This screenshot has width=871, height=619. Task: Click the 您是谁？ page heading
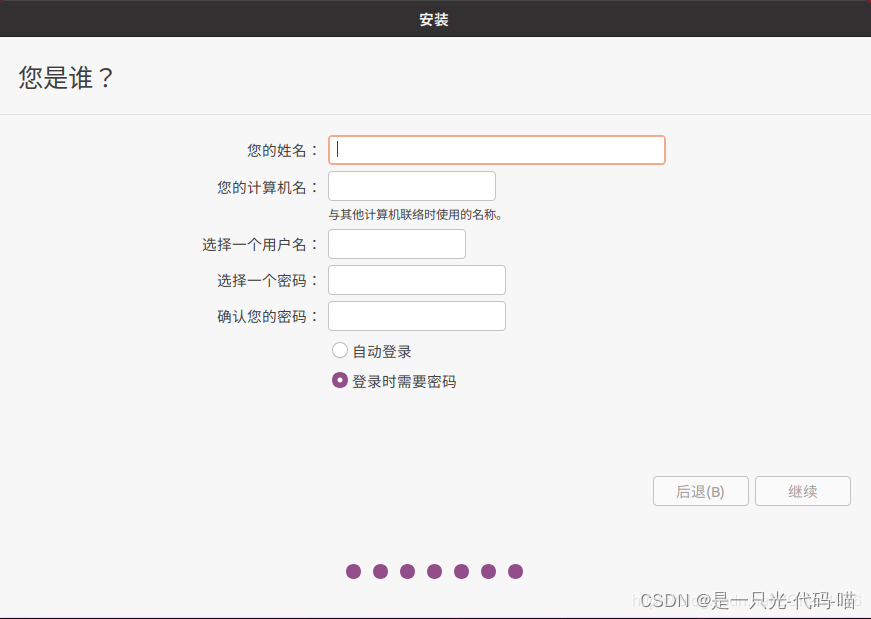[x=66, y=78]
